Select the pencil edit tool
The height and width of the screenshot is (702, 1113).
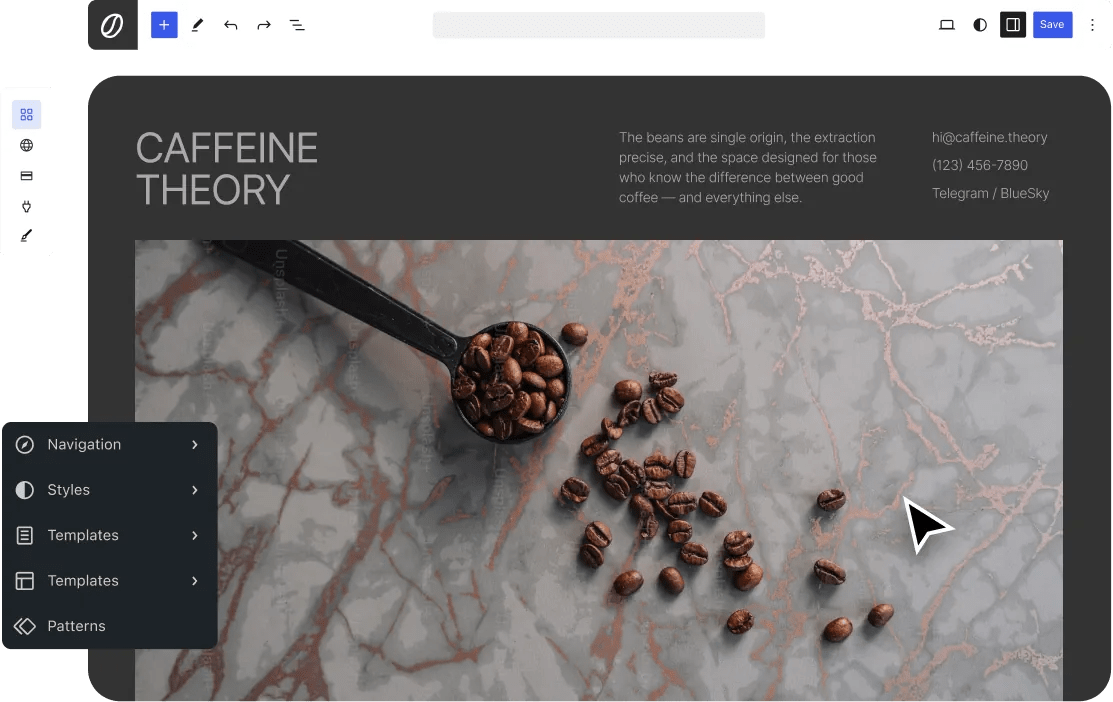[197, 25]
